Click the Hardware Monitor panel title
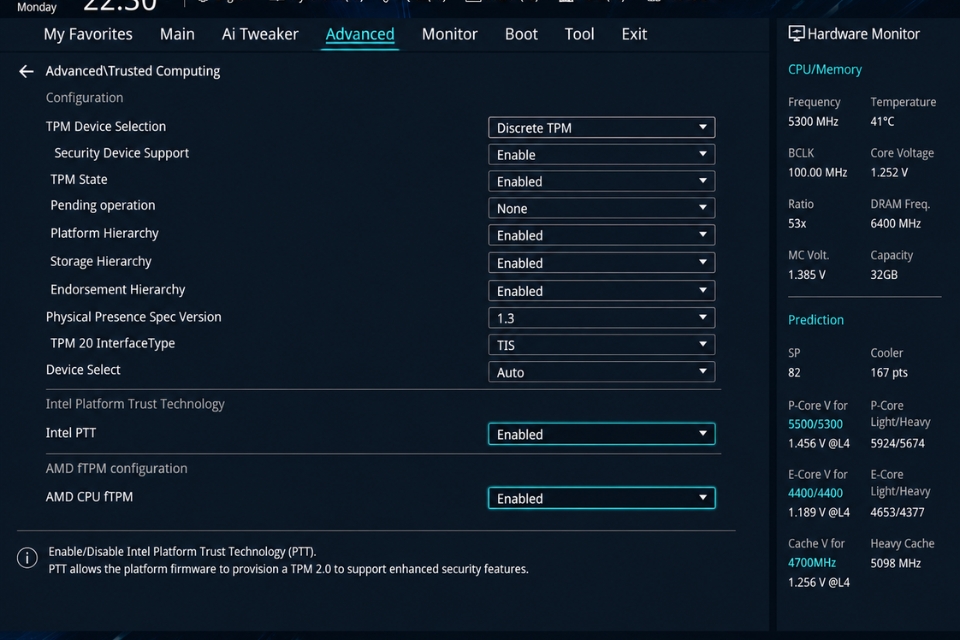The image size is (960, 640). (x=863, y=34)
